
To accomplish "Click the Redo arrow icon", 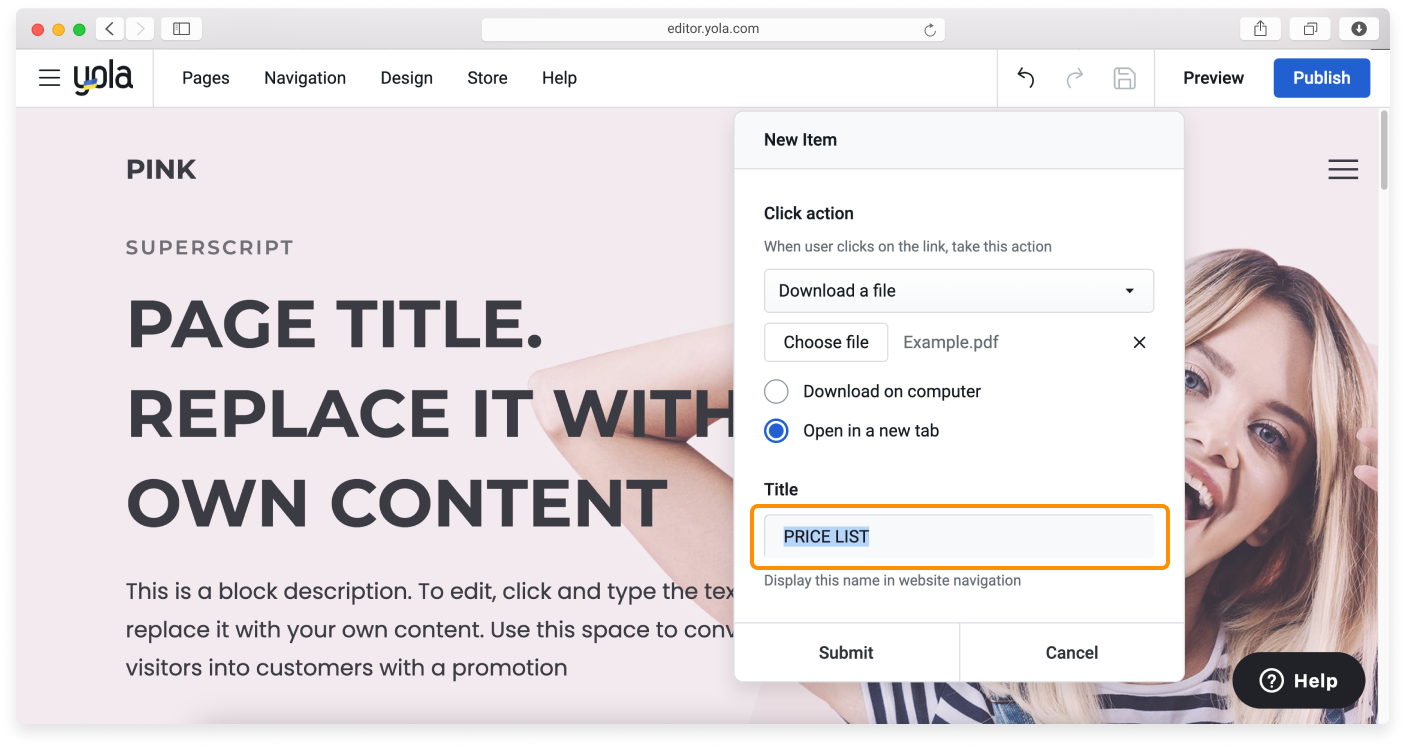I will [x=1075, y=77].
